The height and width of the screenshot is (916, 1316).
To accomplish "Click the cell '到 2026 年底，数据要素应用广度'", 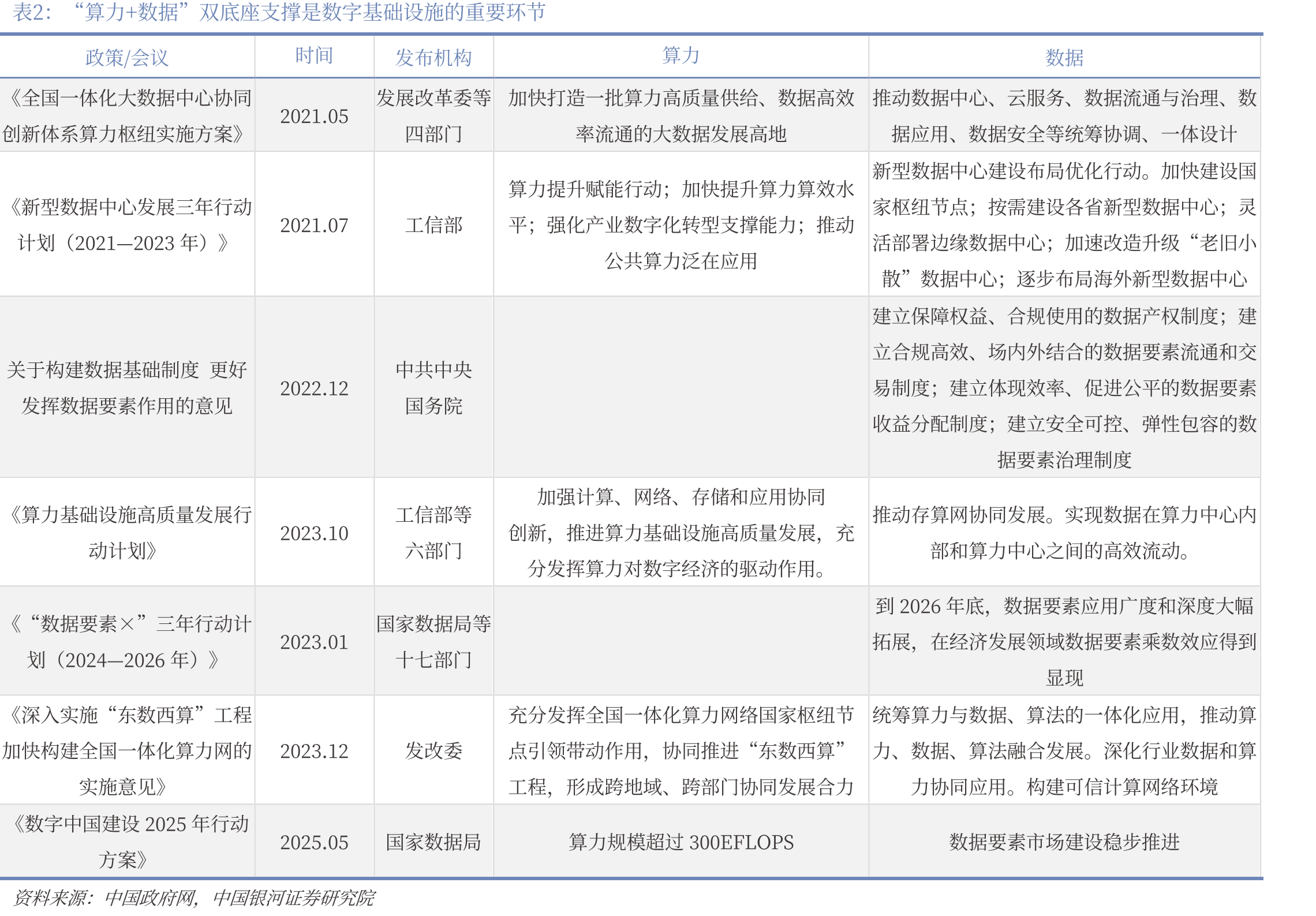I will pos(1064,641).
